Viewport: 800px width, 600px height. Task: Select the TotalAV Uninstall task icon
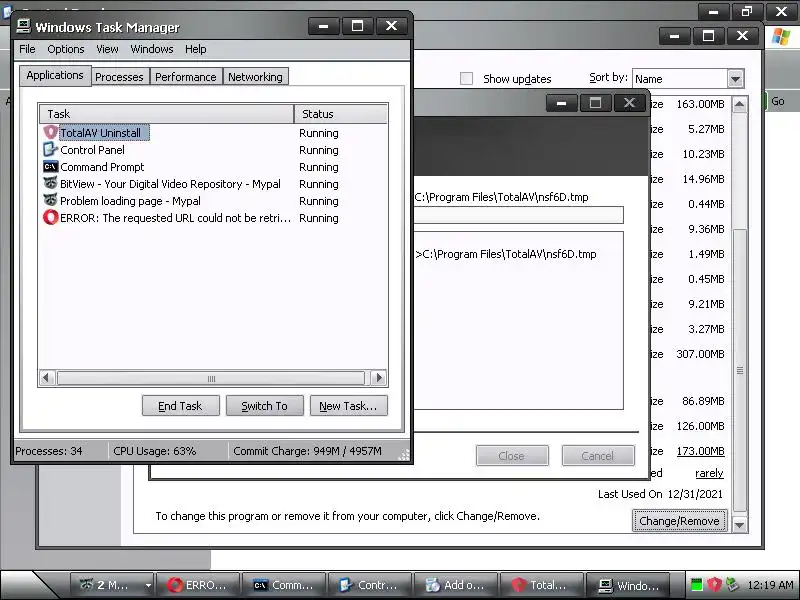pos(50,132)
